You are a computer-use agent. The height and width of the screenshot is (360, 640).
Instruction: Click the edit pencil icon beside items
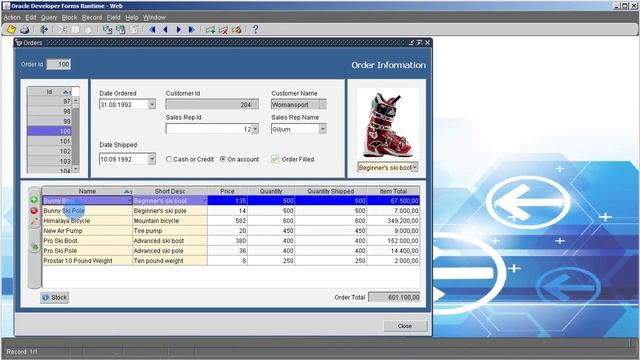34,222
